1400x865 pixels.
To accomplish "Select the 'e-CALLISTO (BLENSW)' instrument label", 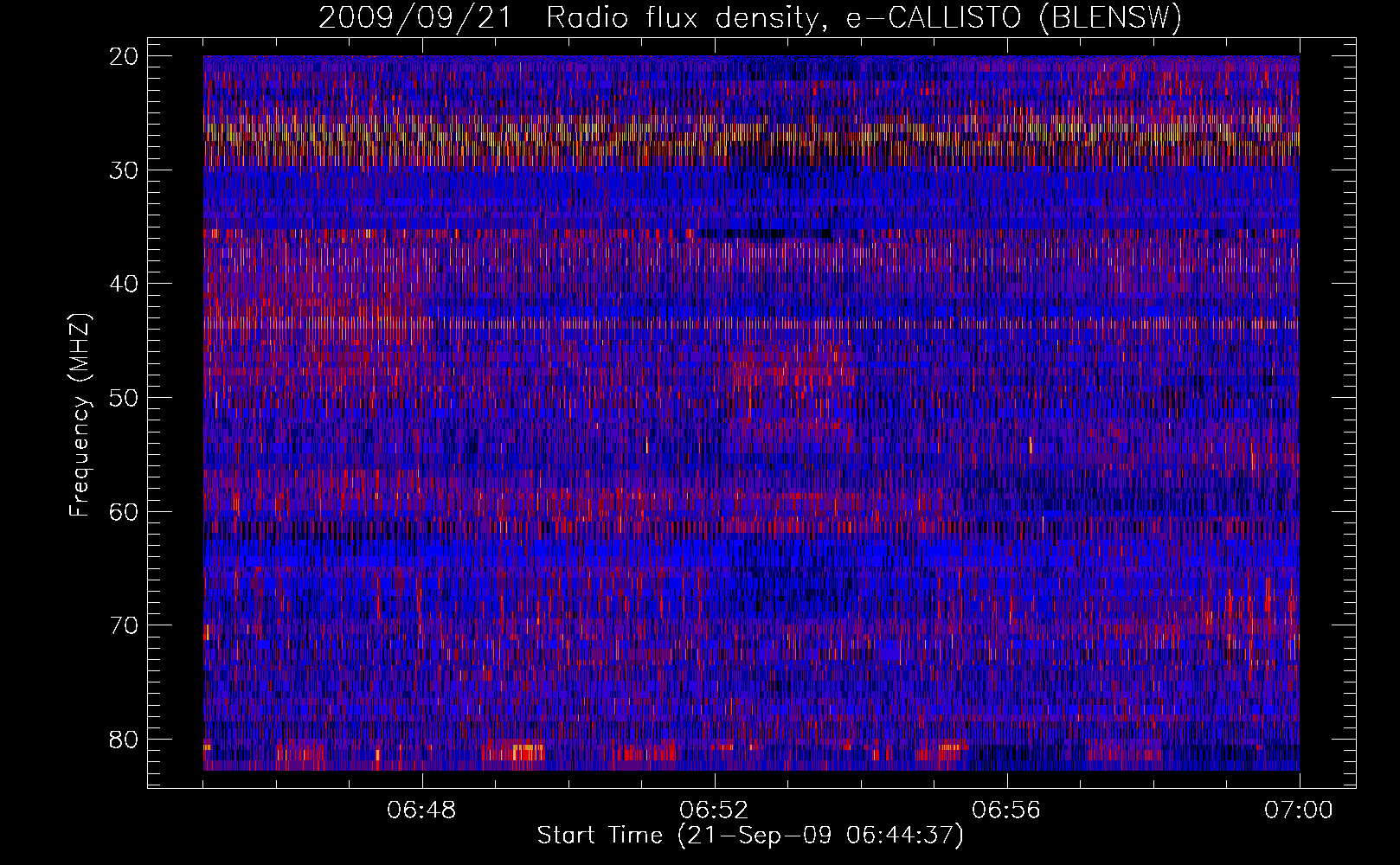I will [x=1013, y=18].
